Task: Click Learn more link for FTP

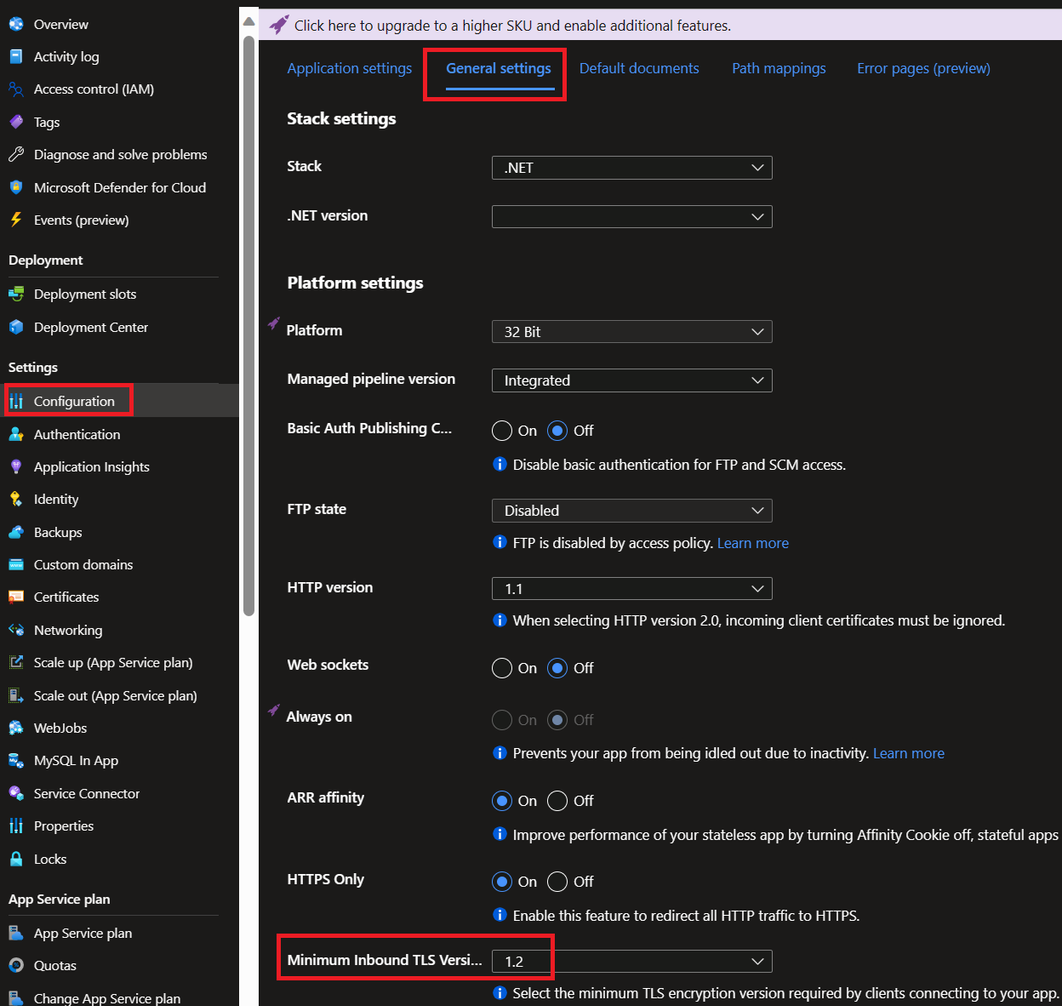Action: pos(753,543)
